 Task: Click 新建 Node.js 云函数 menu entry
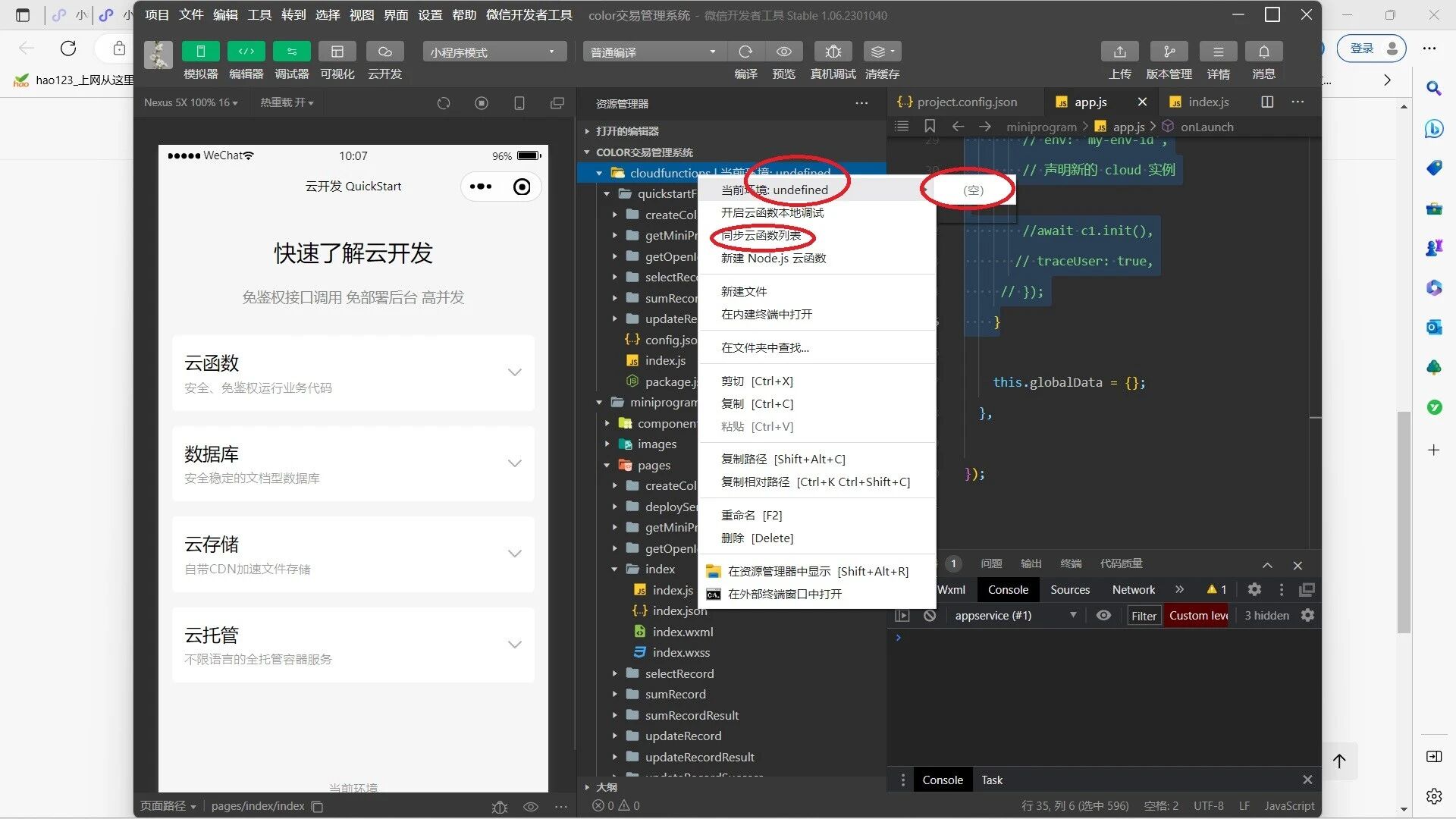coord(773,259)
